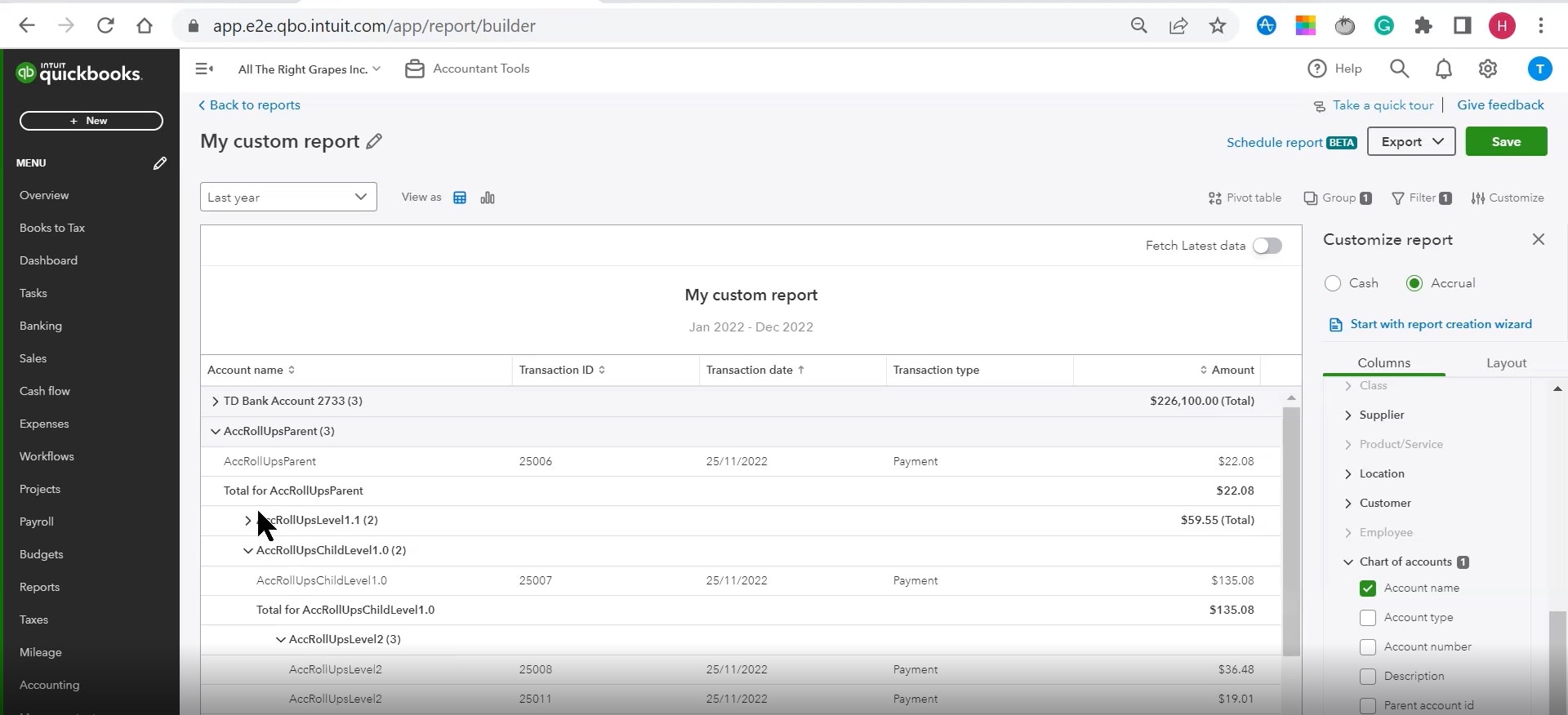Open Payroll in sidebar menu
Image resolution: width=1568 pixels, height=715 pixels.
tap(37, 522)
